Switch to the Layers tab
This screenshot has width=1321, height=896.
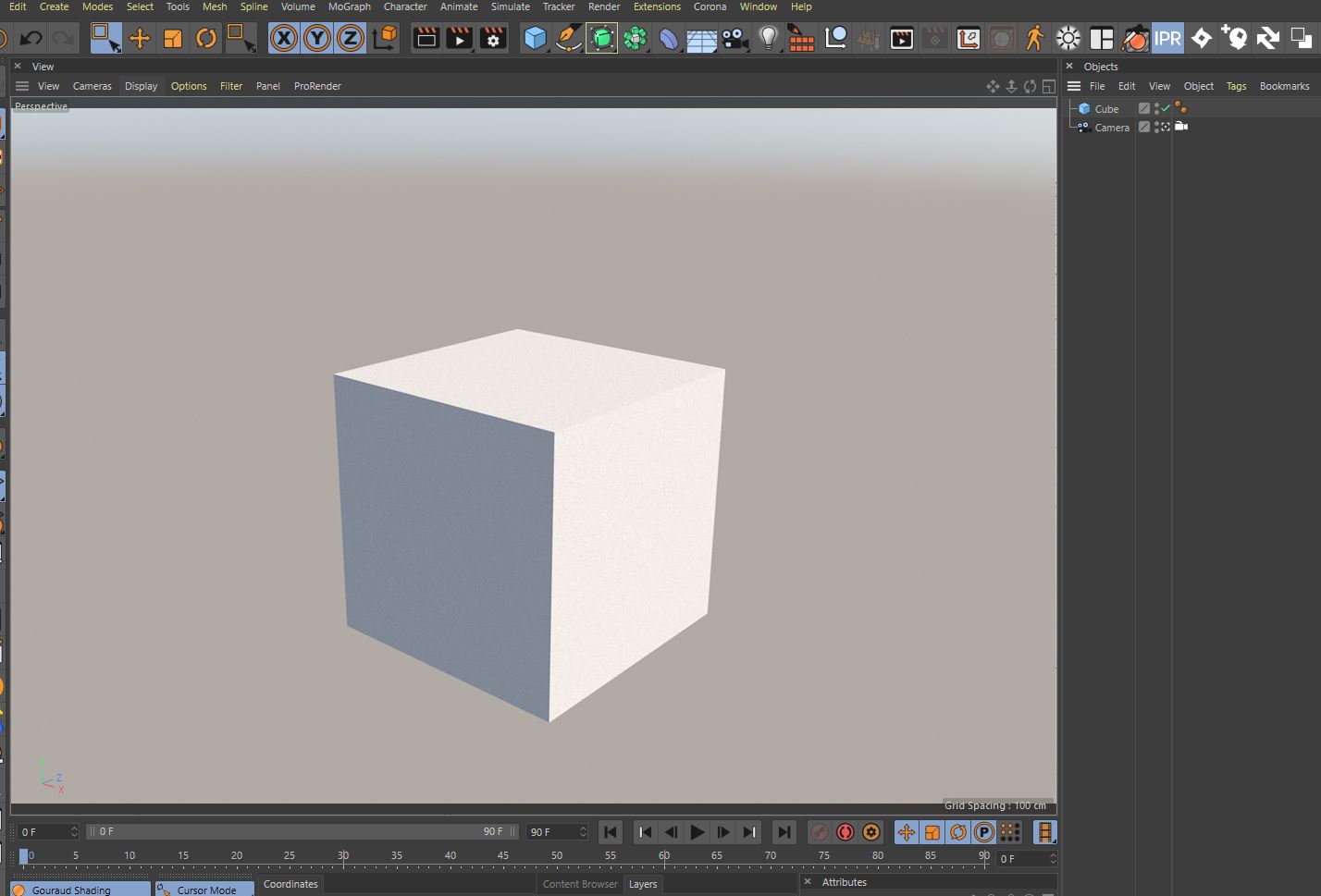(x=643, y=884)
